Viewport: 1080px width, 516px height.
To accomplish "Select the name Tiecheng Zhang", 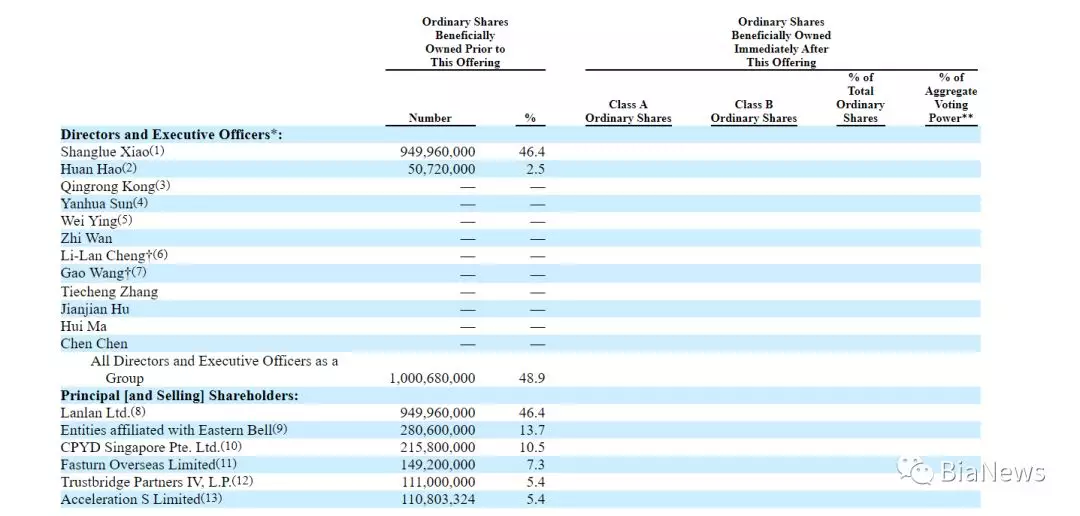I will [x=109, y=291].
